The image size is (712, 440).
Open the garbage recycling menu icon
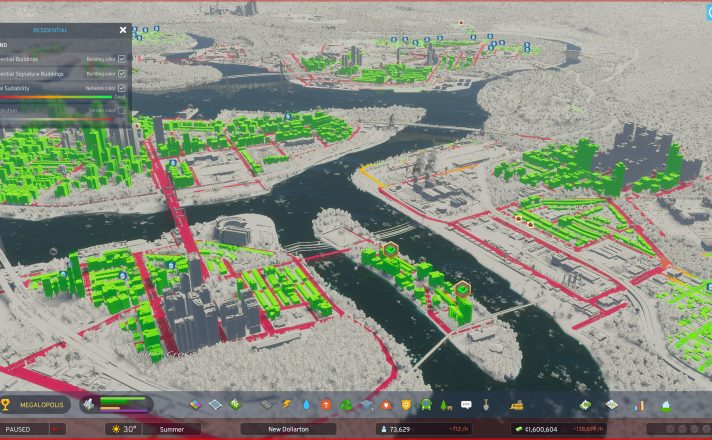tap(344, 405)
